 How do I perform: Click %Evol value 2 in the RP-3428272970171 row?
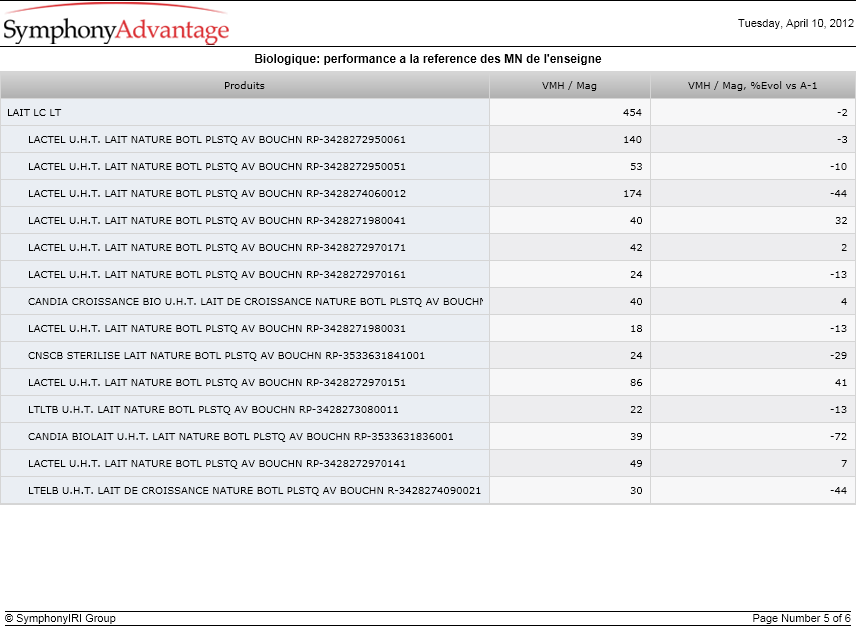point(844,248)
